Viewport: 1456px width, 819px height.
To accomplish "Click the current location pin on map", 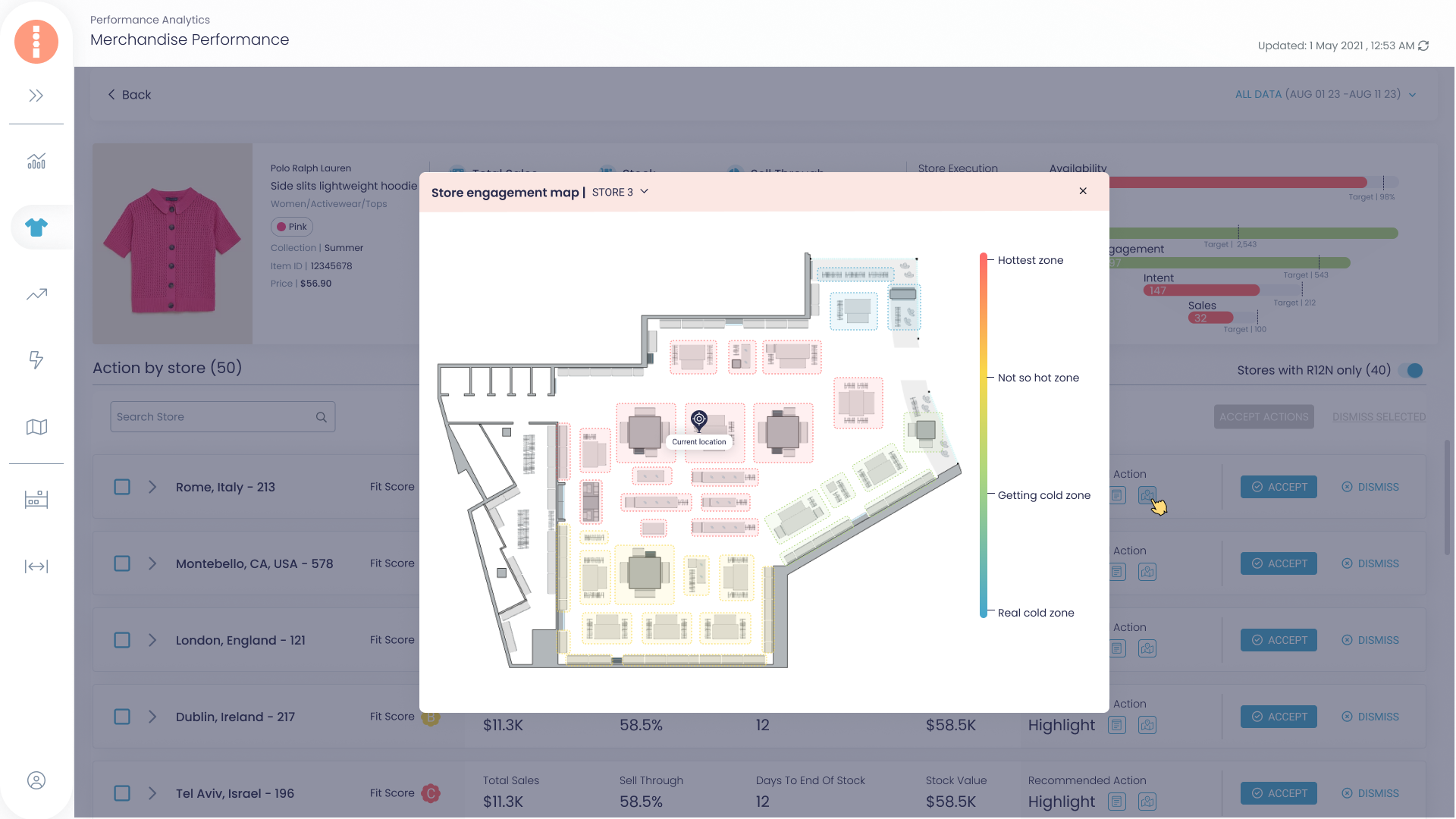I will pyautogui.click(x=699, y=419).
